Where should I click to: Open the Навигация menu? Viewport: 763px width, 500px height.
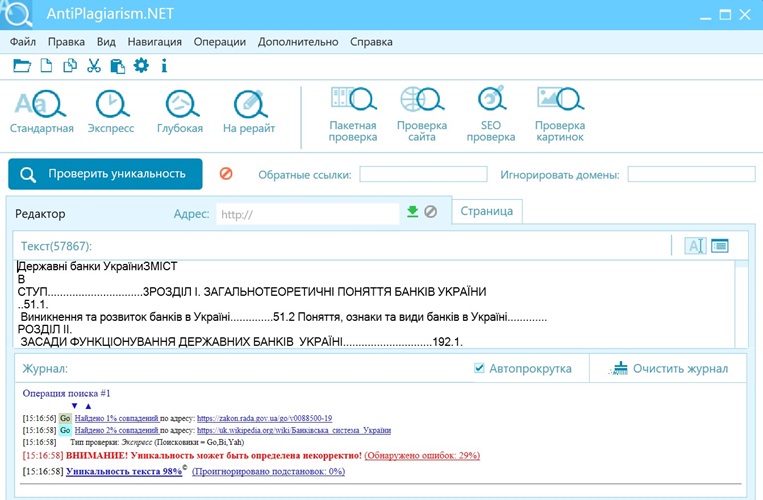155,42
